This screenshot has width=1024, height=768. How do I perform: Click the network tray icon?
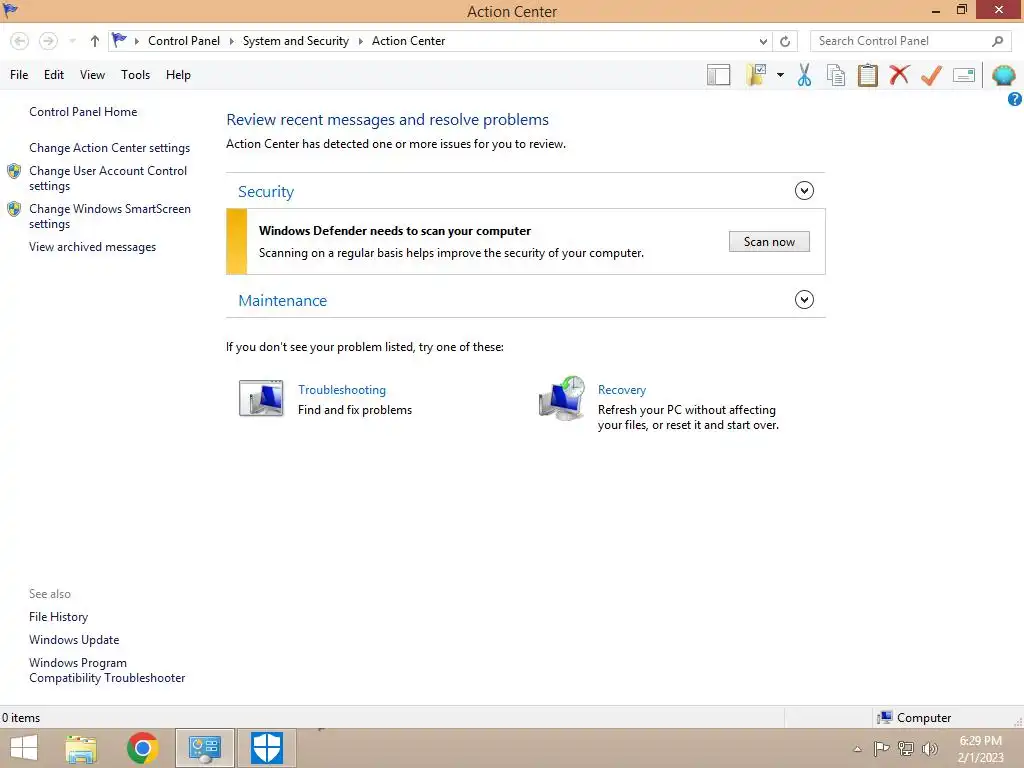coord(906,748)
